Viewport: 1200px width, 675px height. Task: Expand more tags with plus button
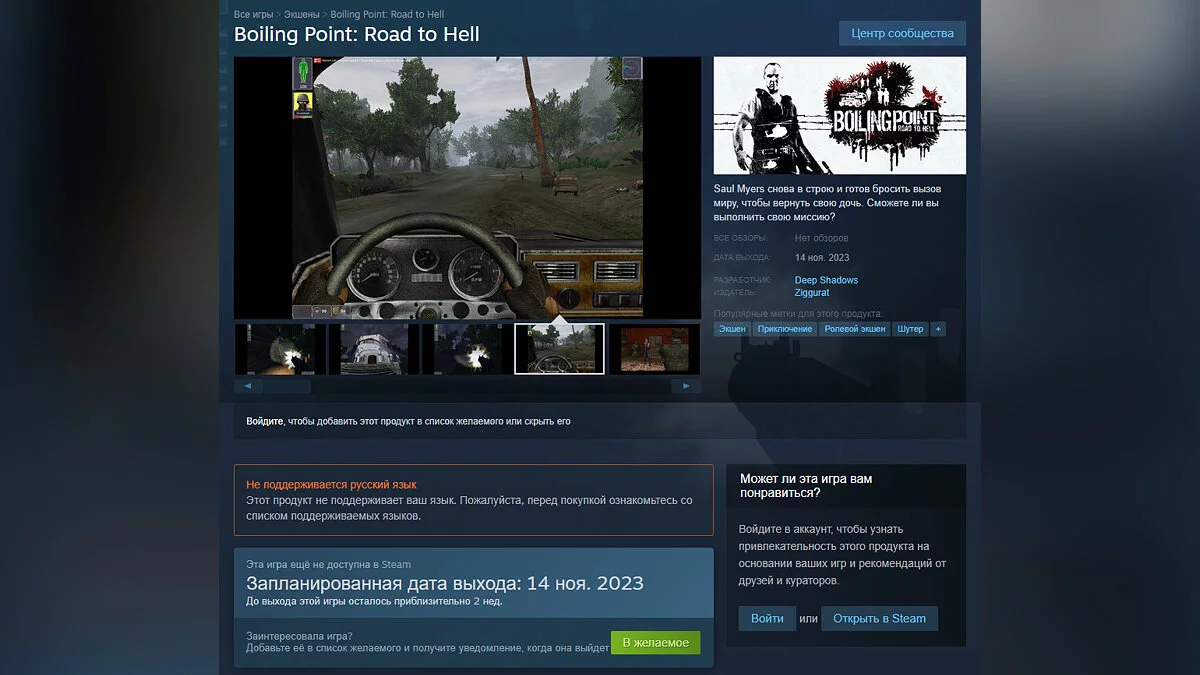point(938,329)
